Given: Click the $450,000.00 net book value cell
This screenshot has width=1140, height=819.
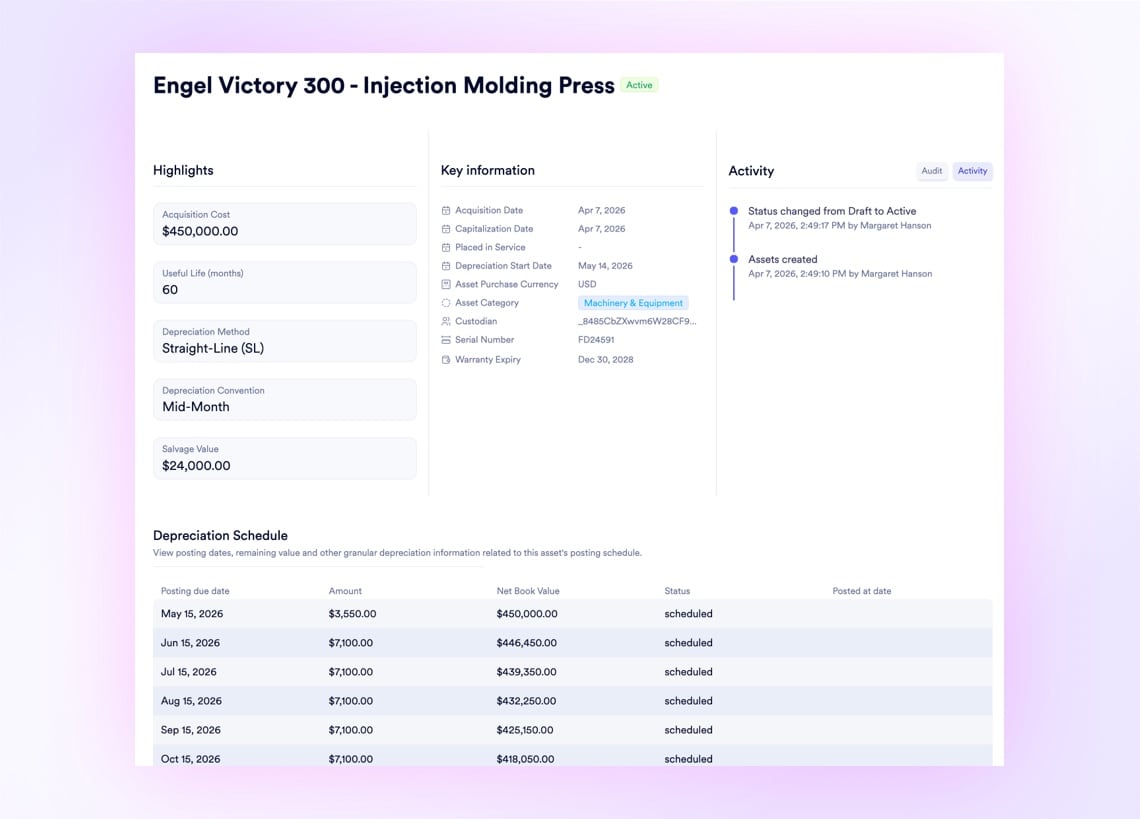Looking at the screenshot, I should (x=527, y=614).
